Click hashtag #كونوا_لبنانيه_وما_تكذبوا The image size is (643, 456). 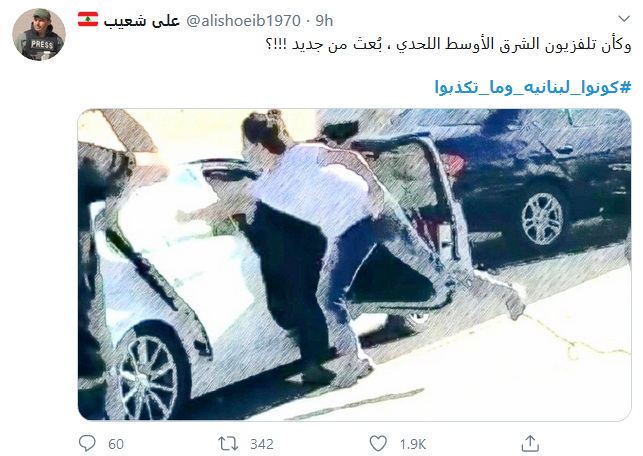pos(533,87)
